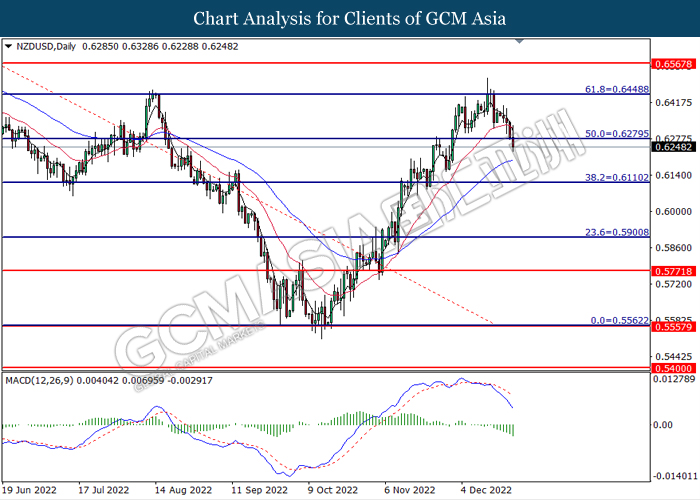This screenshot has height=500, width=700.
Task: Click the 23.6=0.59008 Fibonacci label
Action: click(x=617, y=232)
